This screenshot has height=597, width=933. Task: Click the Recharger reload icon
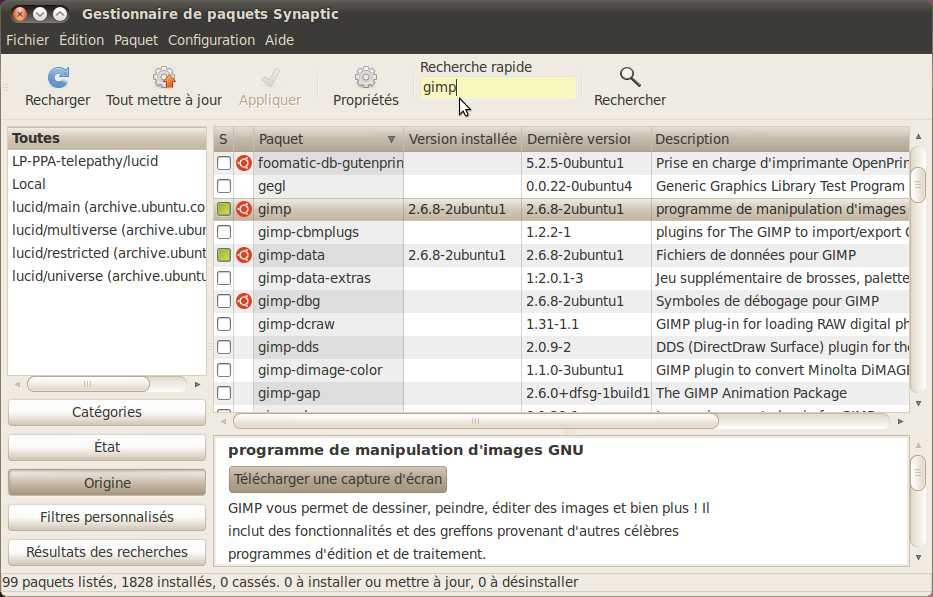pos(58,77)
